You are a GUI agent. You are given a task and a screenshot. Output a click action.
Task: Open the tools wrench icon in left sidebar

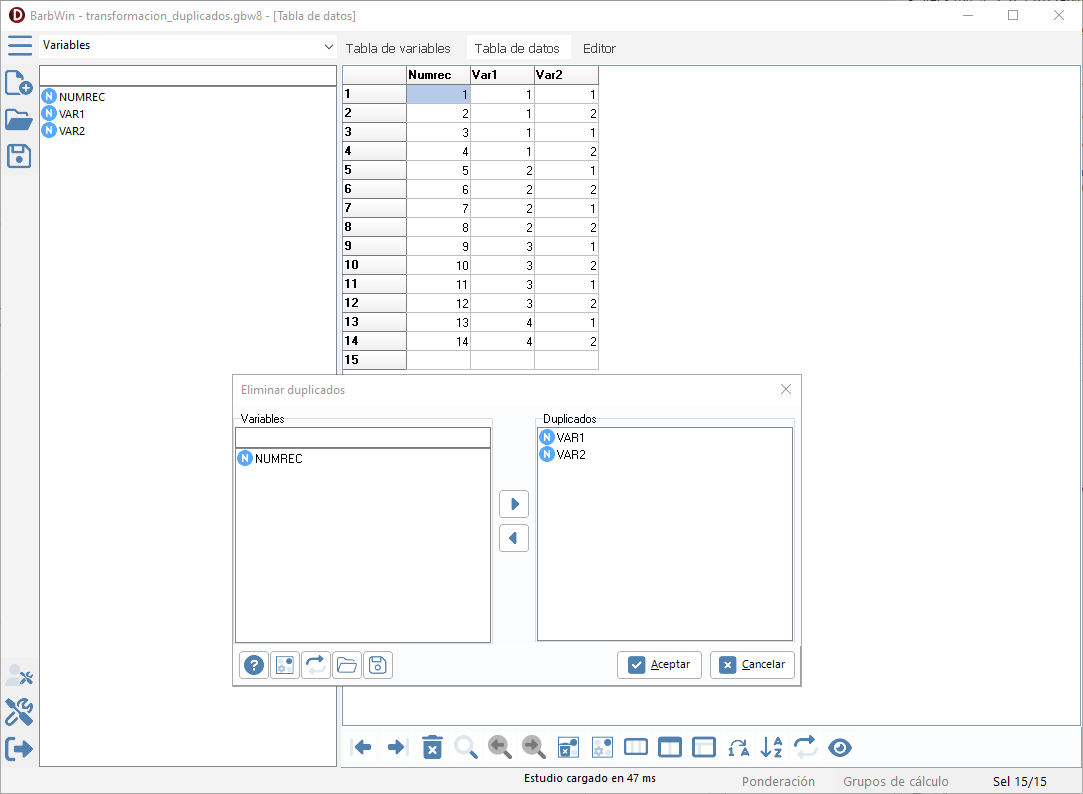coord(19,712)
